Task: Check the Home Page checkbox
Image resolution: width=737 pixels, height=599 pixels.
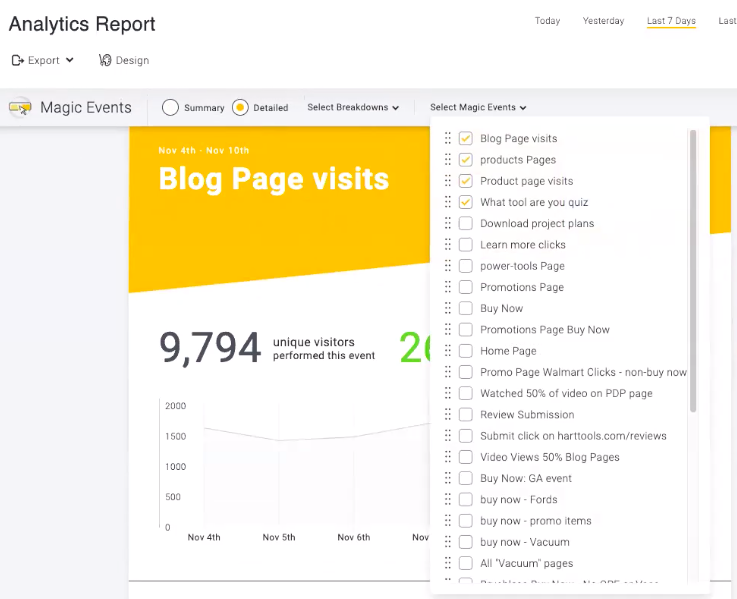Action: click(x=465, y=351)
